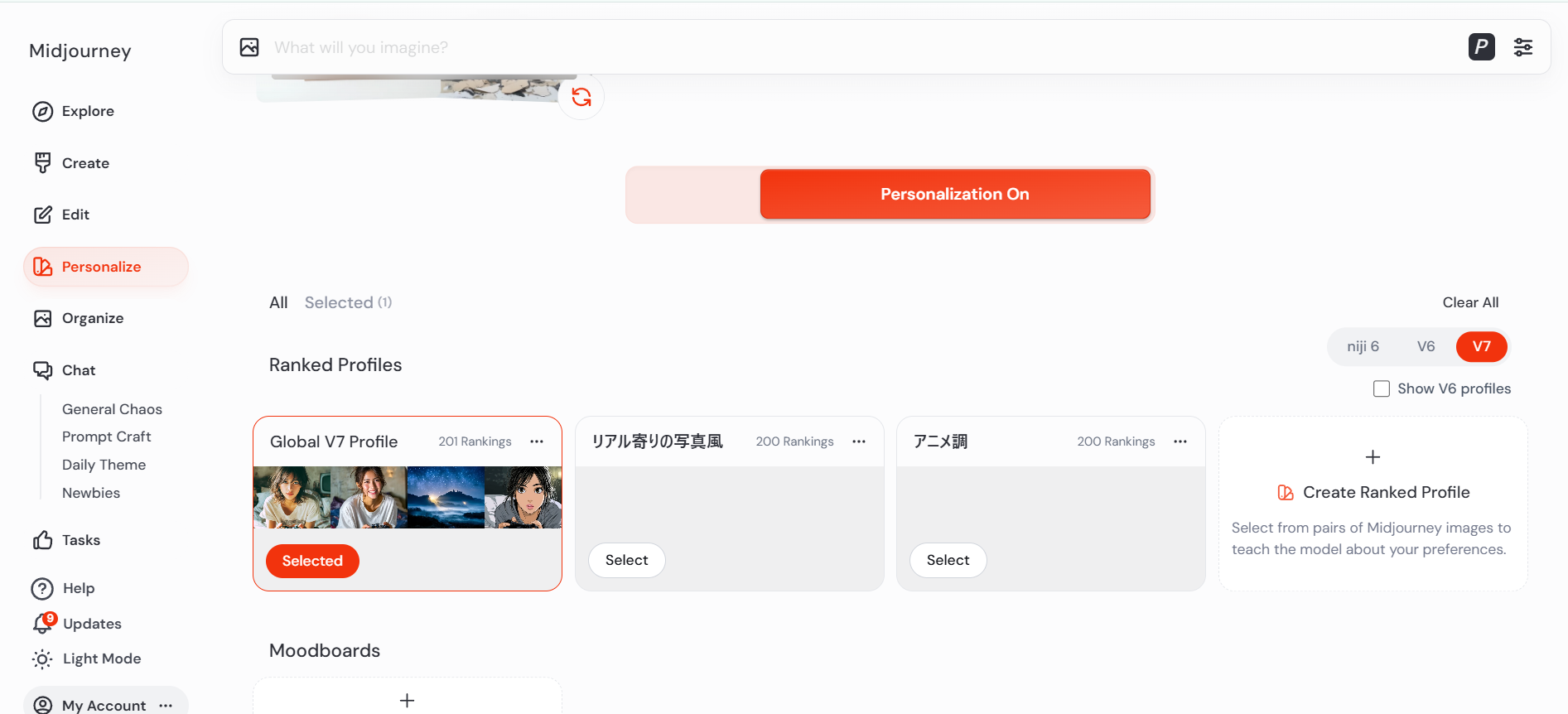Screen dimensions: 1568x714
Task: Open Personalize in the sidebar
Action: pyautogui.click(x=106, y=267)
